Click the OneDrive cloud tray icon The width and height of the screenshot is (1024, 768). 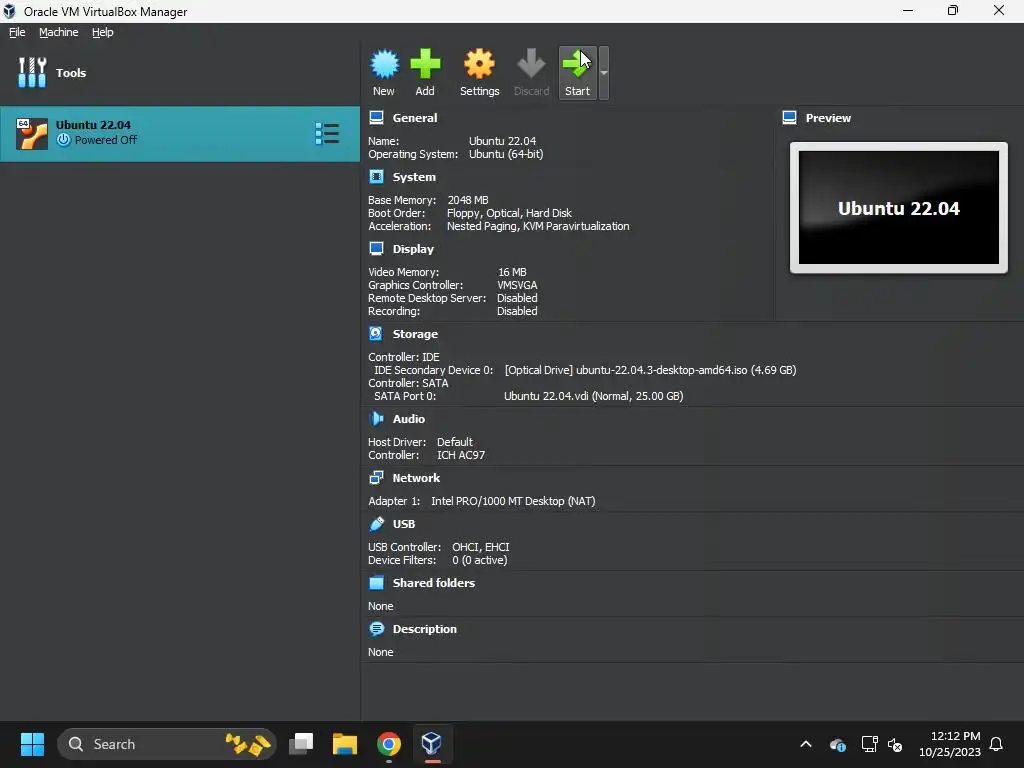[x=838, y=744]
